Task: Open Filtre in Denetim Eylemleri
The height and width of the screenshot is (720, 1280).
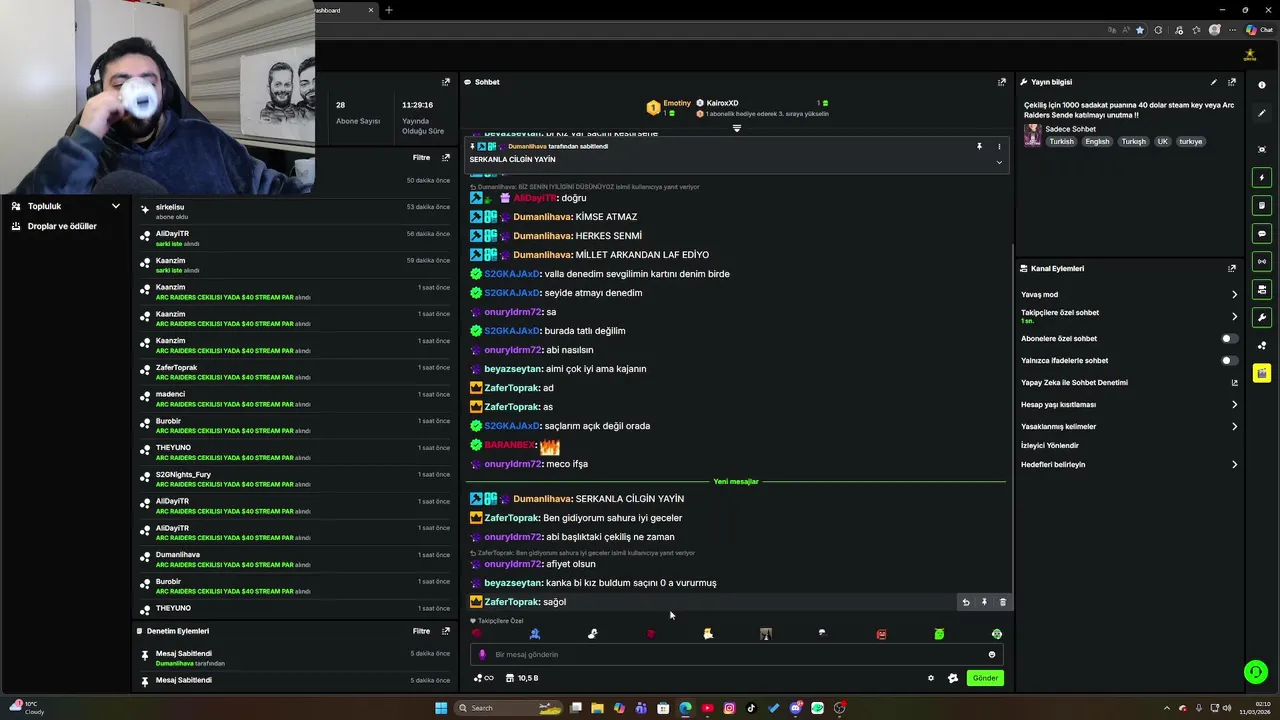Action: coord(422,631)
